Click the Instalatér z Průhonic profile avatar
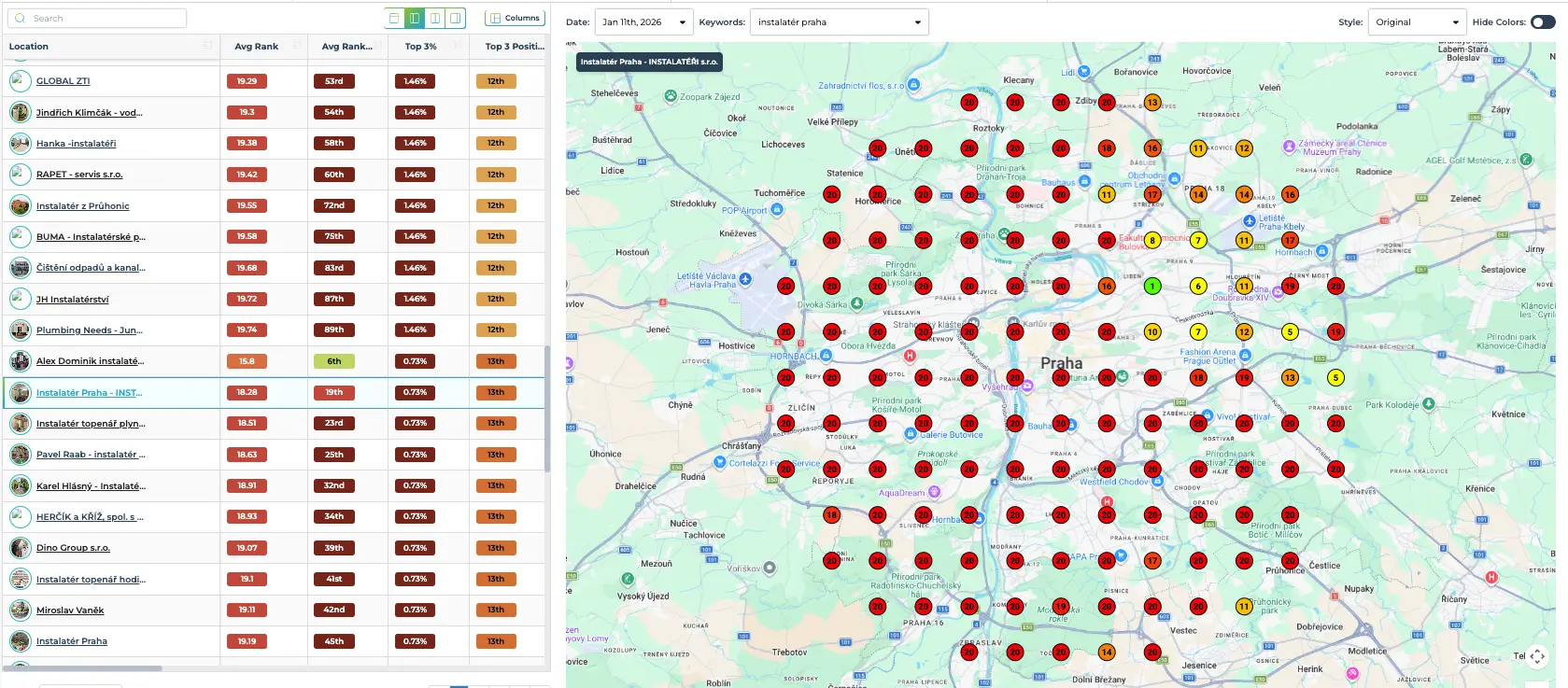The image size is (1568, 688). [20, 205]
